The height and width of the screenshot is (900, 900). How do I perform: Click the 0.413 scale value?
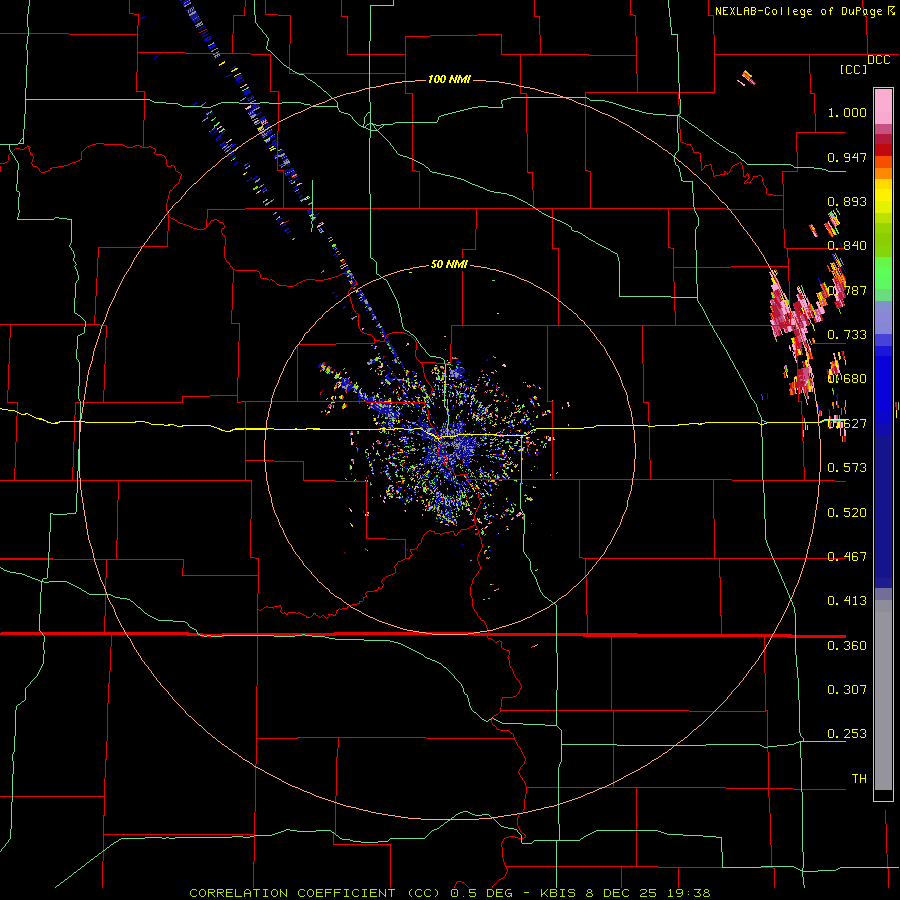coord(847,601)
